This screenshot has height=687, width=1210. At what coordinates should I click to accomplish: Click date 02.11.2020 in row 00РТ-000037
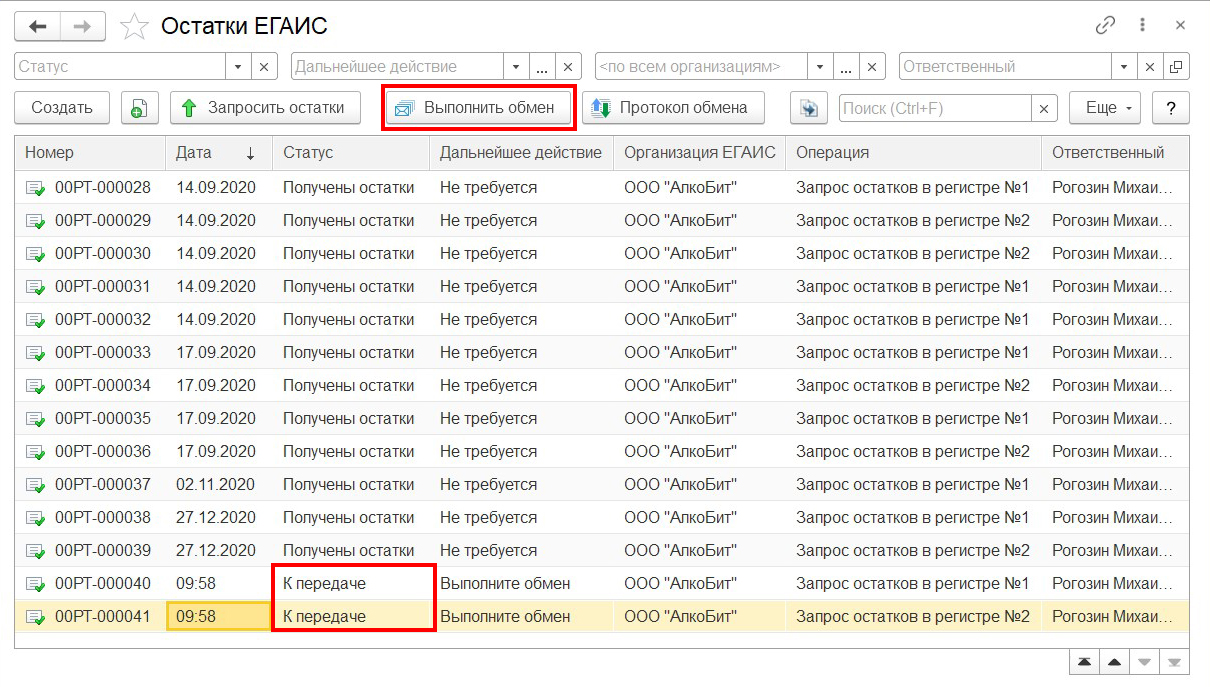[216, 484]
